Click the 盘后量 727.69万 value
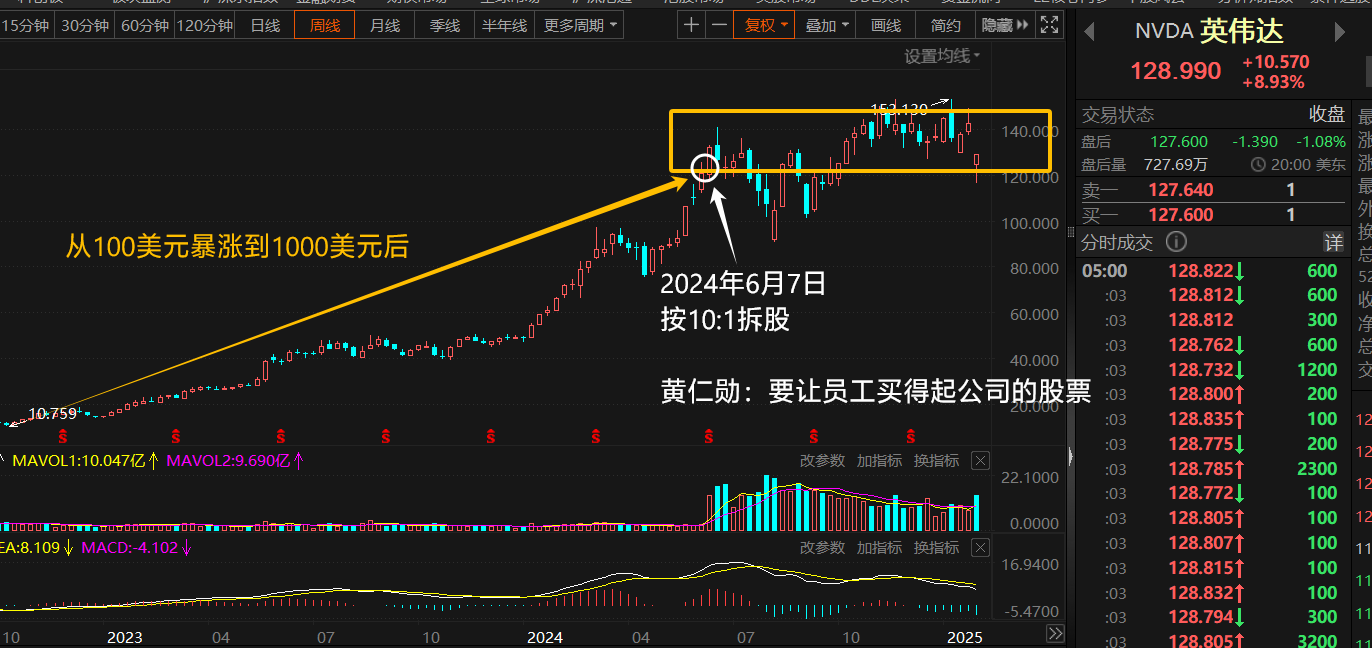The image size is (1372, 648). tap(1178, 165)
